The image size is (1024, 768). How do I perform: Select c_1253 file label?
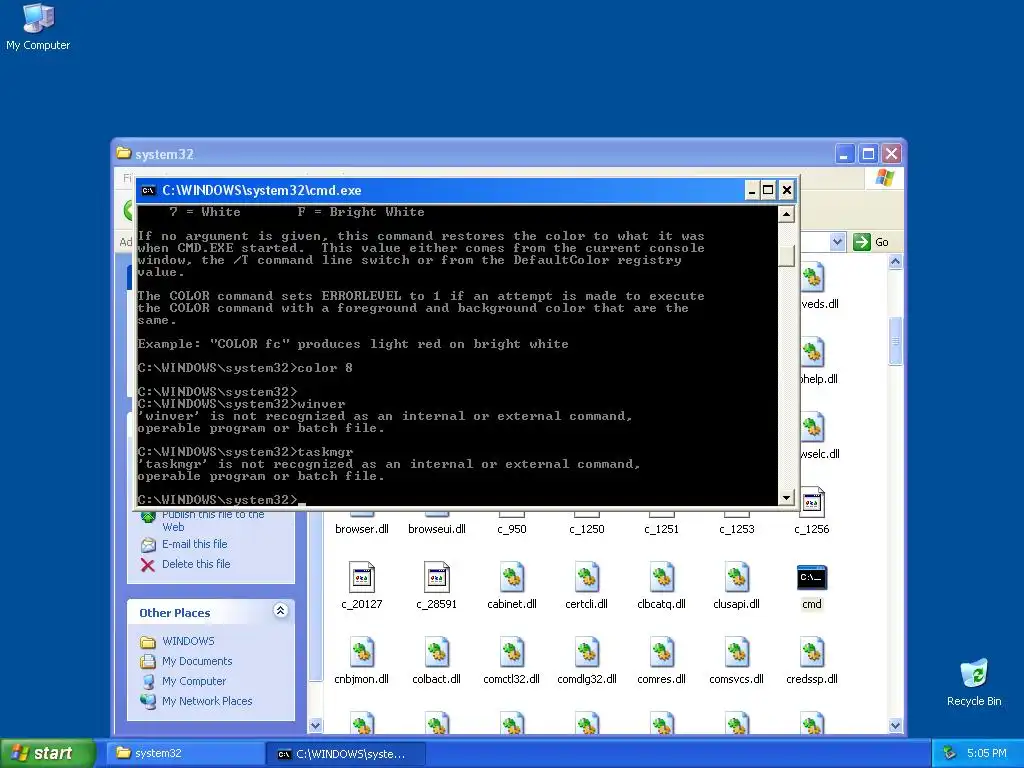(x=737, y=529)
